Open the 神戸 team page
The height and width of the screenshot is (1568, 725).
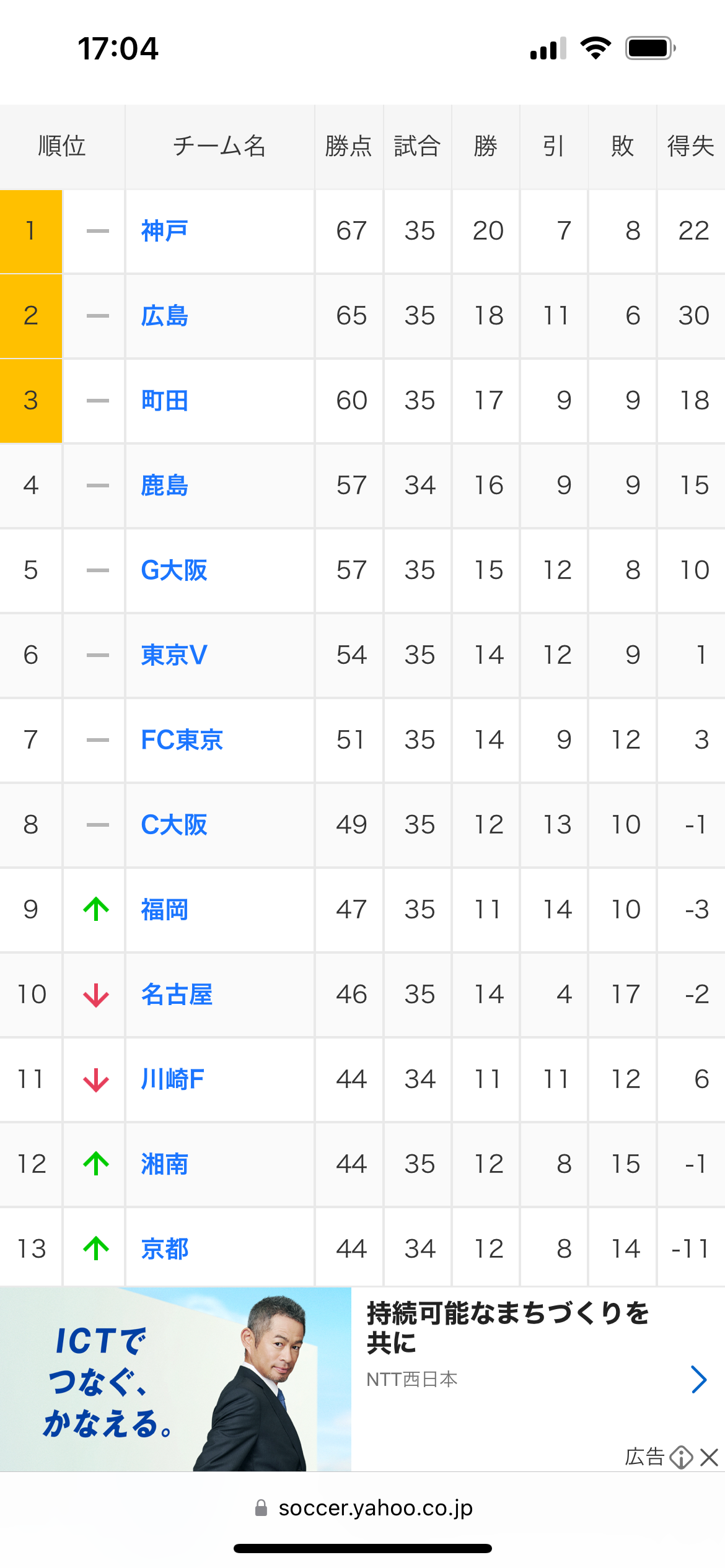click(164, 231)
